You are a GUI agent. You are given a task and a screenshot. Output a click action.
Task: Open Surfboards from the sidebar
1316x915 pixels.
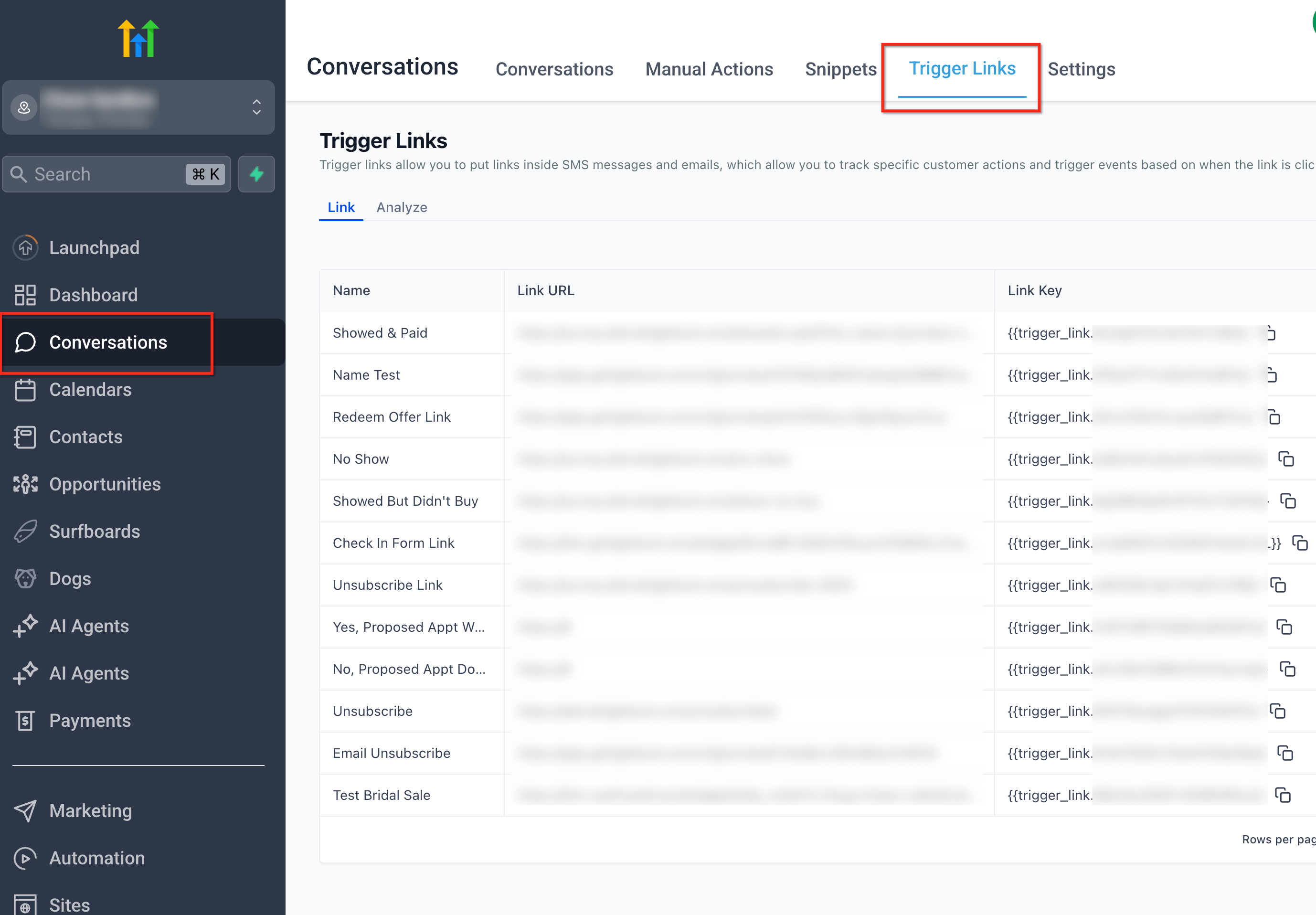(94, 531)
